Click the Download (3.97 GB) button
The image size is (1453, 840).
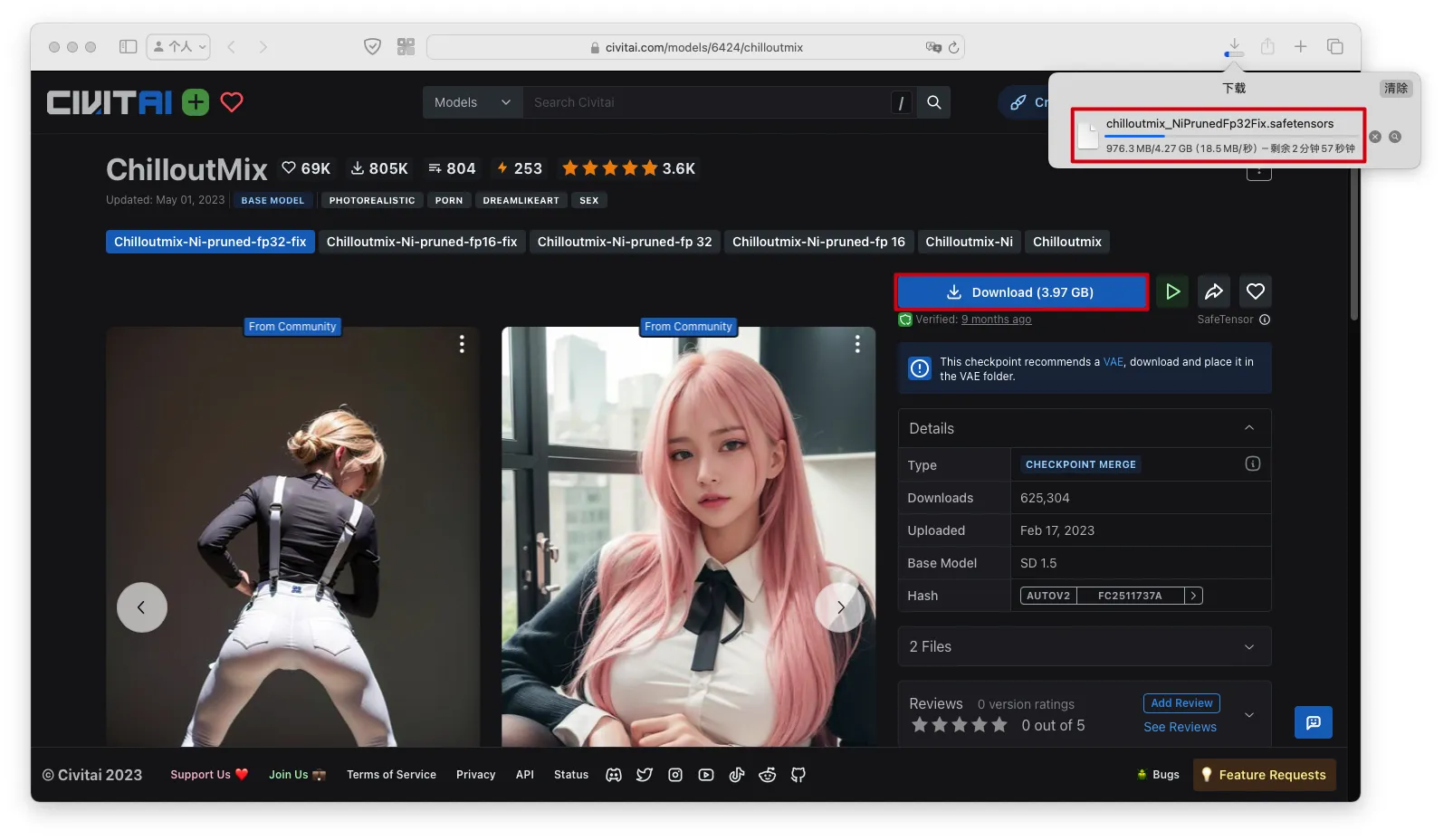pyautogui.click(x=1022, y=292)
